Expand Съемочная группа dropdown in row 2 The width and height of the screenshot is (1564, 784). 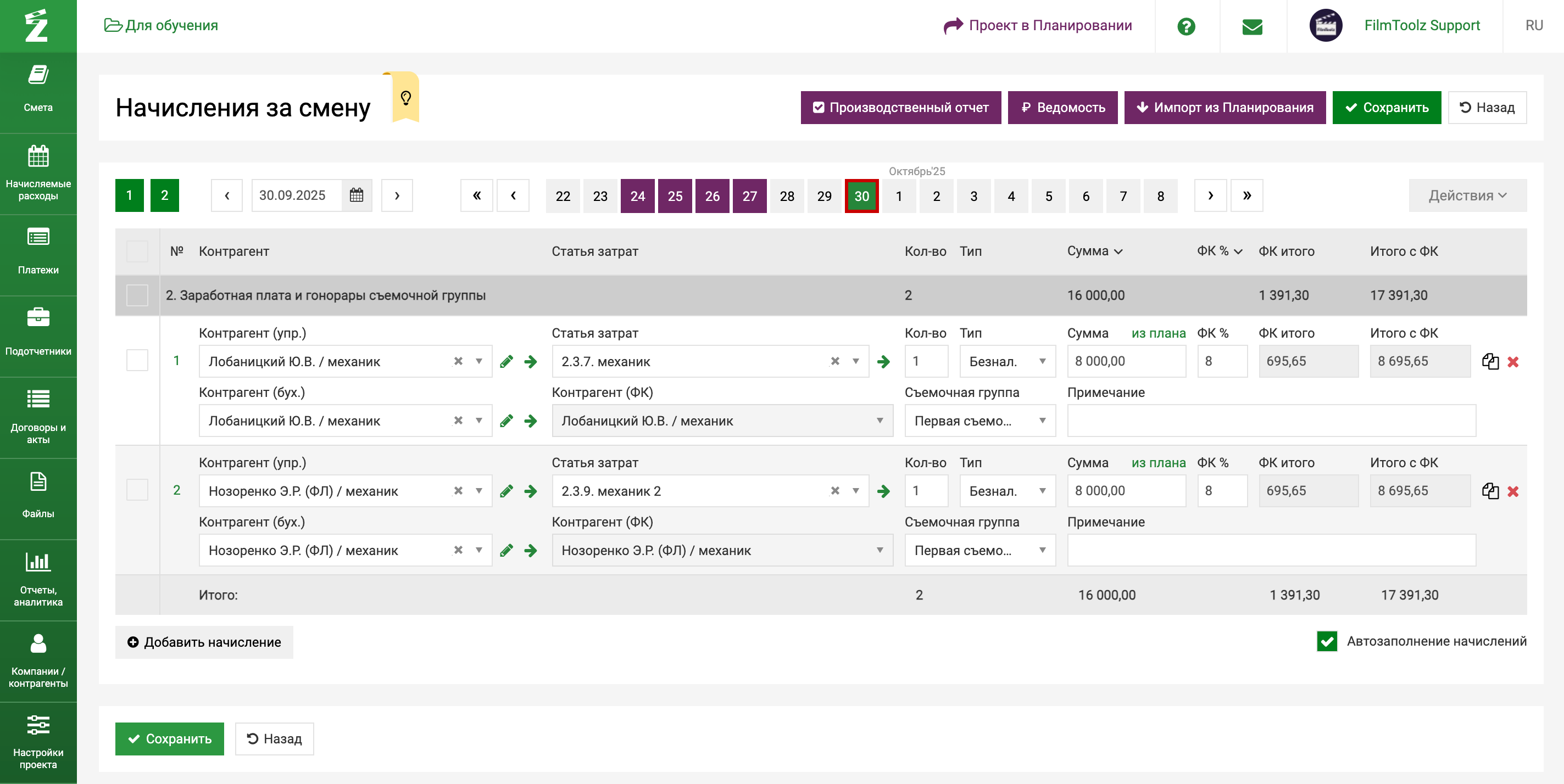[979, 550]
